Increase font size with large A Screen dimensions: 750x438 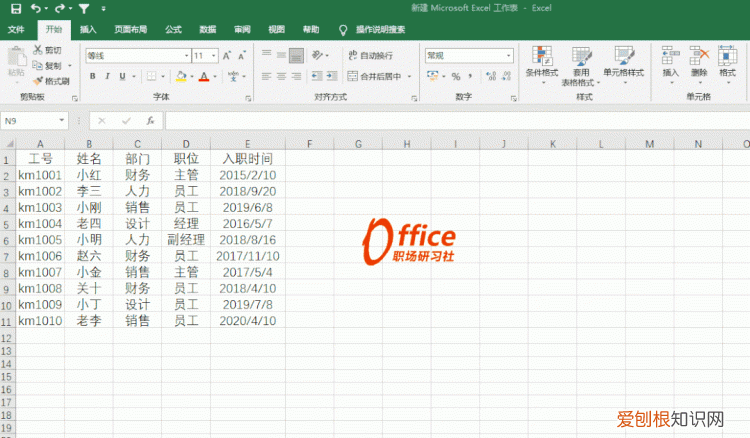[227, 55]
